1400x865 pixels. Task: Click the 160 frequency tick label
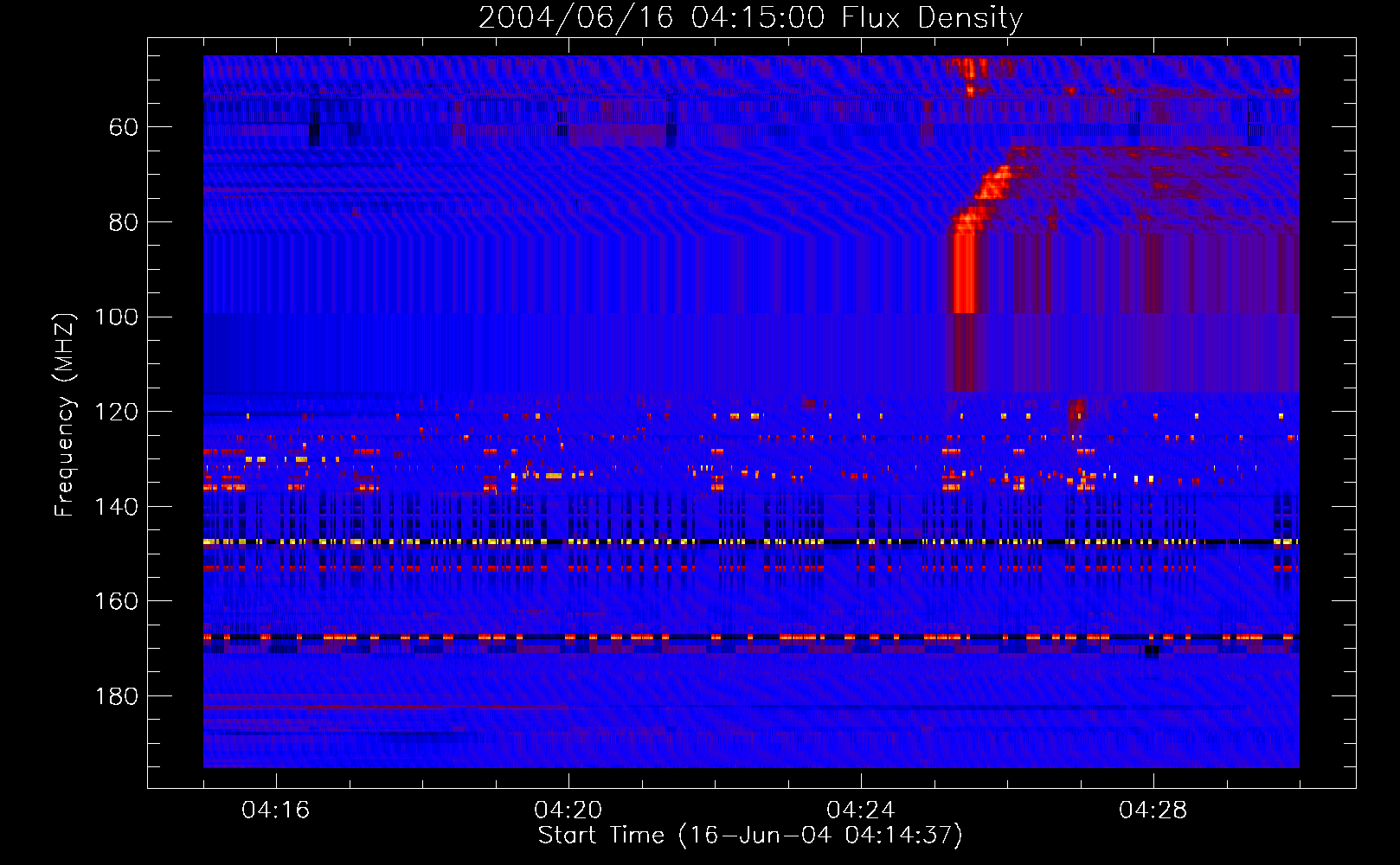point(116,601)
